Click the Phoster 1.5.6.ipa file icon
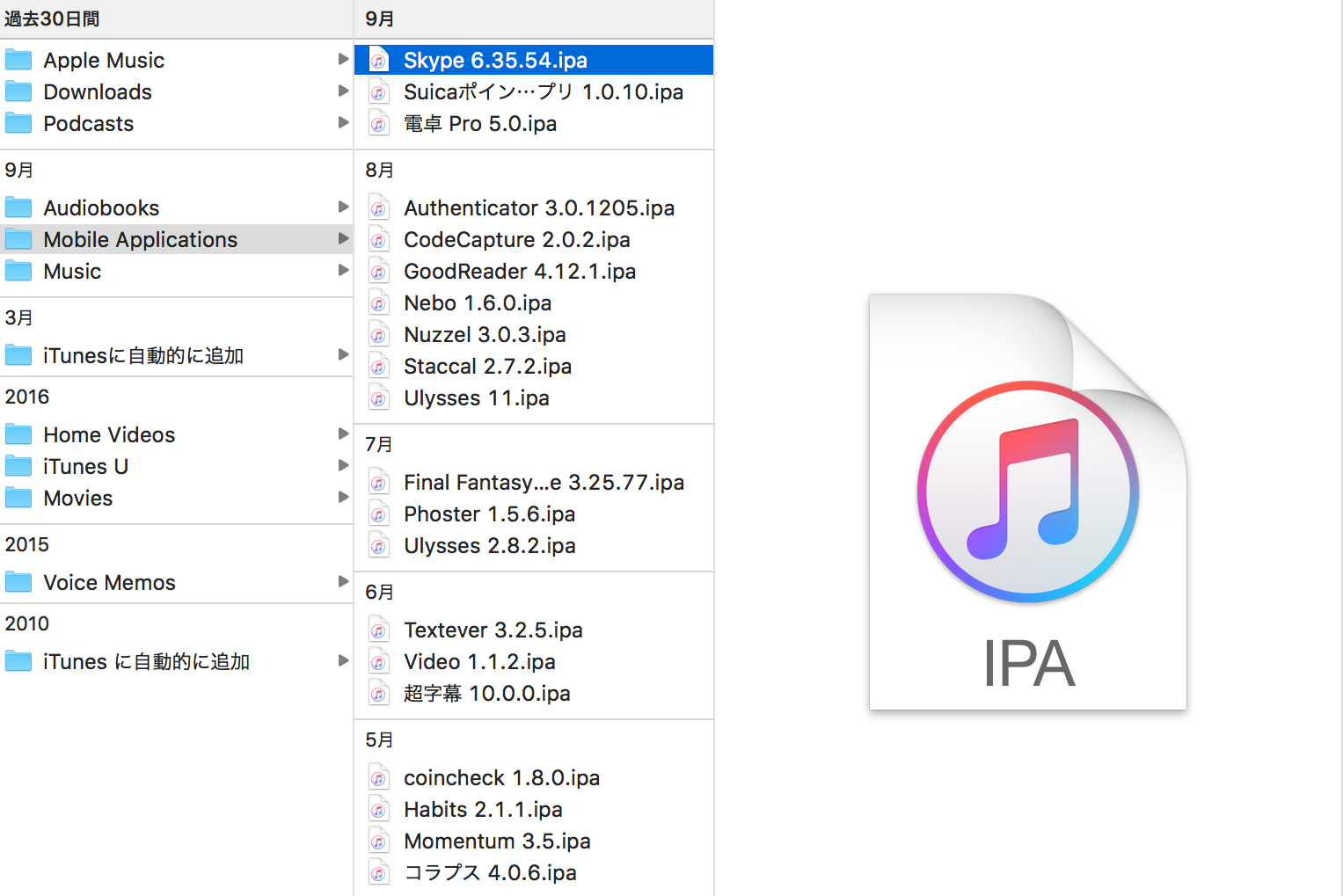This screenshot has height=896, width=1343. (378, 514)
